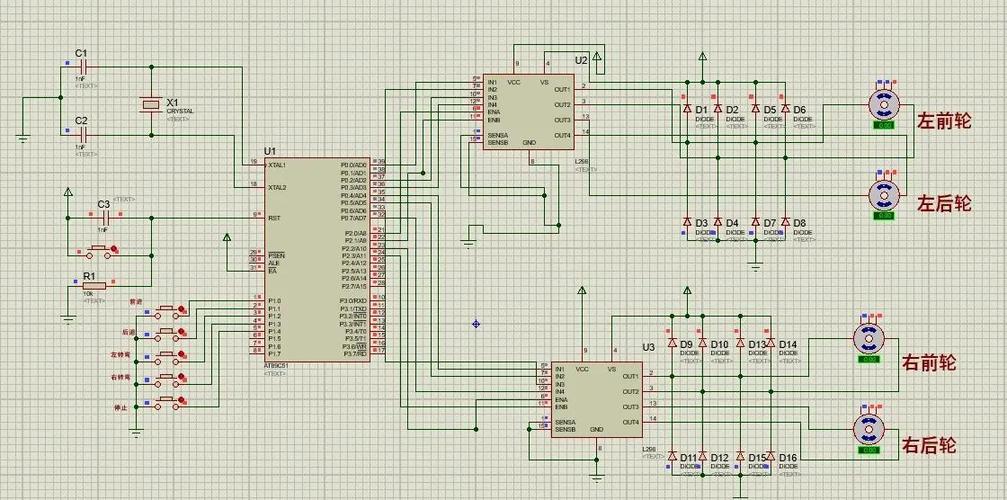
Task: Click the U1 AT89C51 microcontroller body
Action: click(x=318, y=258)
